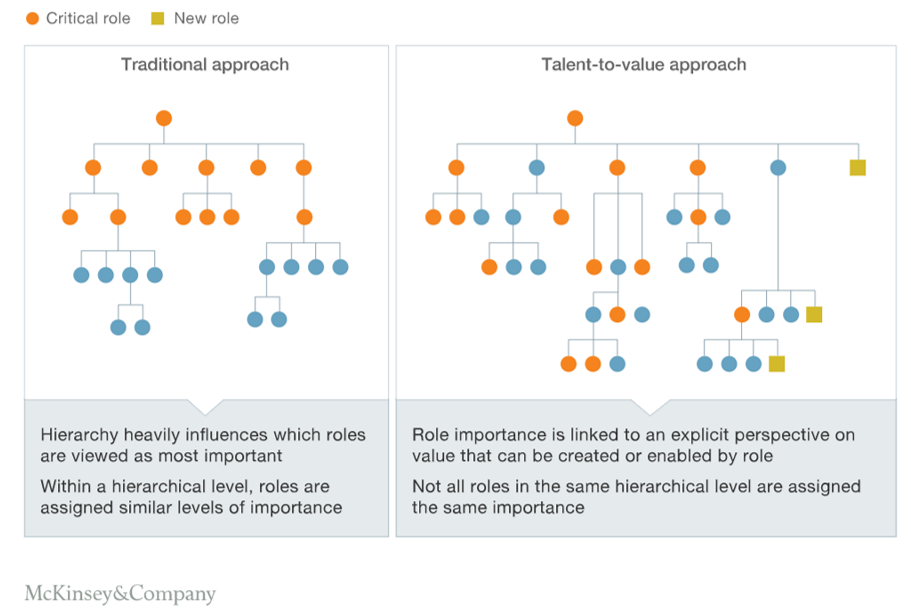This screenshot has width=911, height=615.
Task: Open the McKinsey&Company logo link
Action: 120,594
